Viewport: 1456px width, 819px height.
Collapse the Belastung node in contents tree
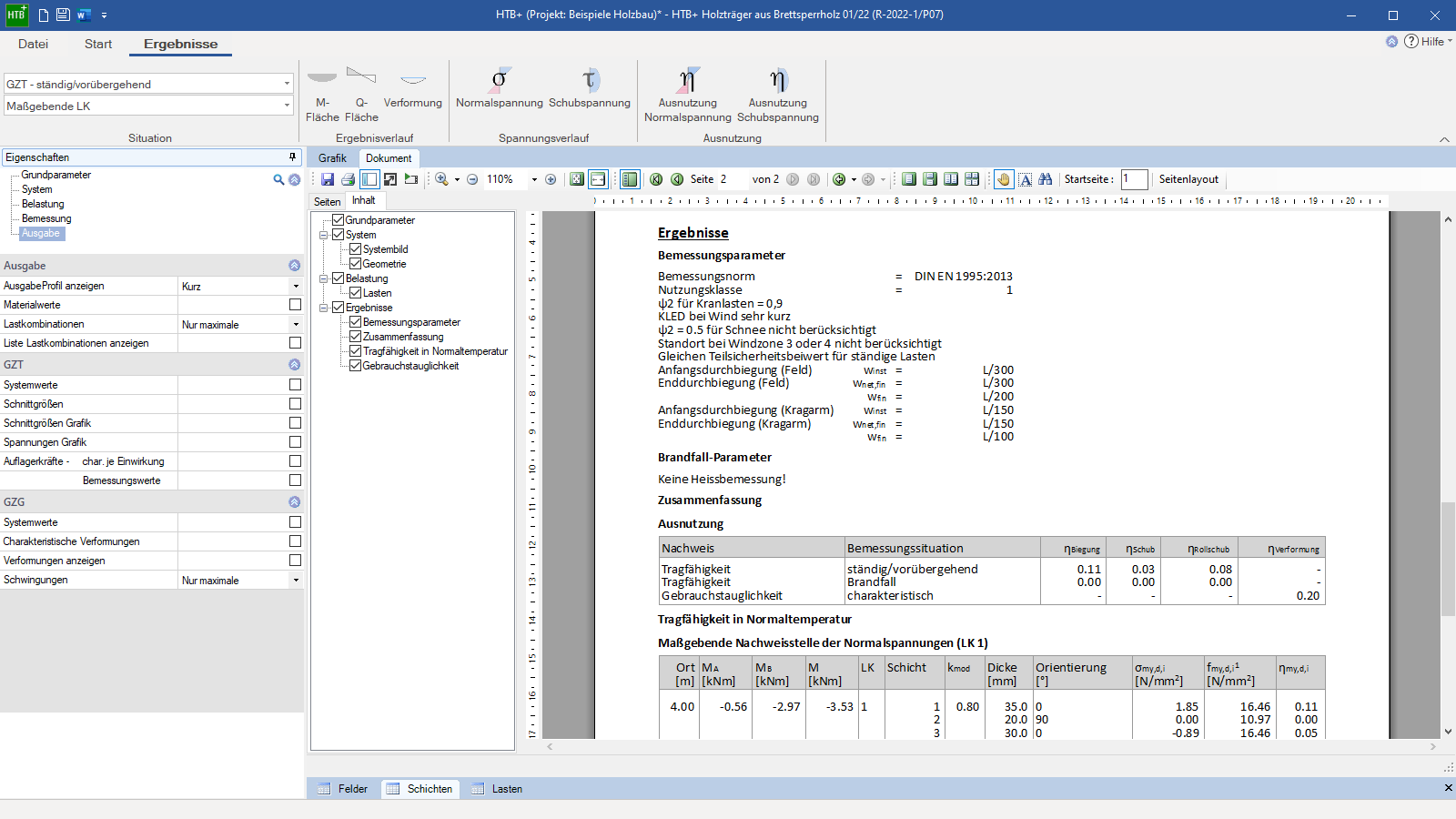323,278
